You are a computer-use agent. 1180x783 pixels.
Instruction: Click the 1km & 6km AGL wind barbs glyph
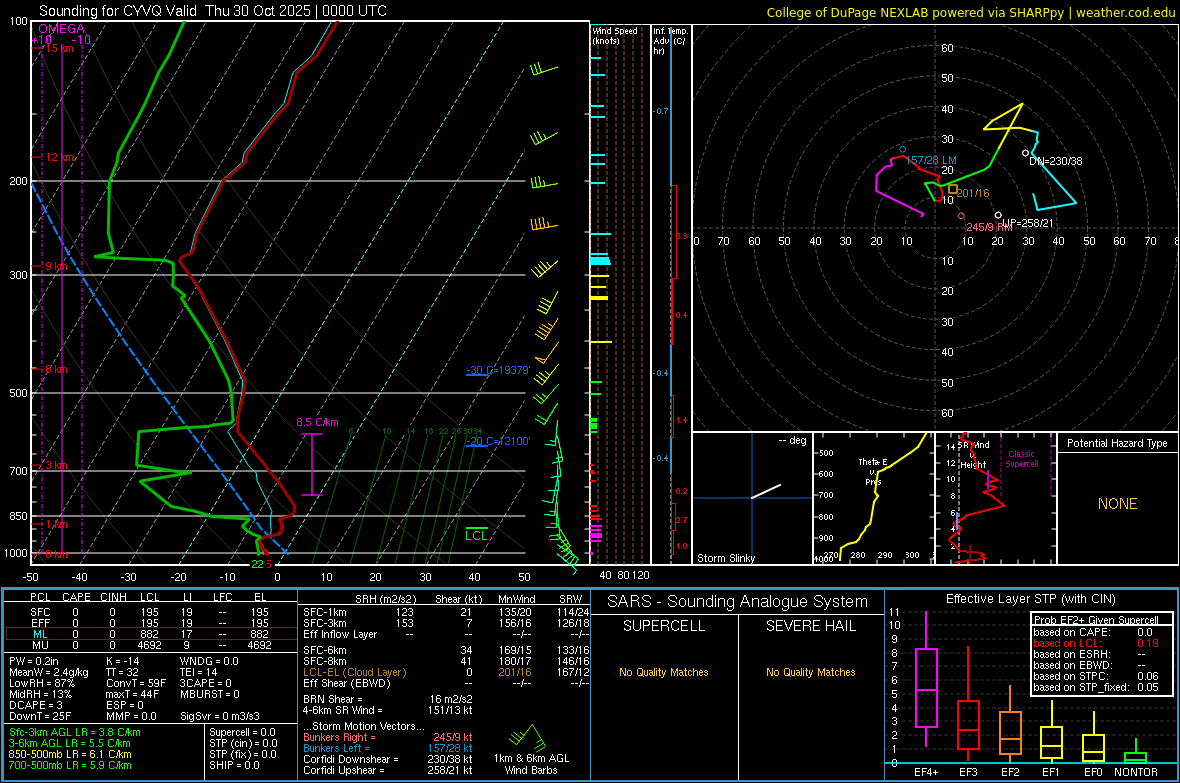pyautogui.click(x=527, y=738)
